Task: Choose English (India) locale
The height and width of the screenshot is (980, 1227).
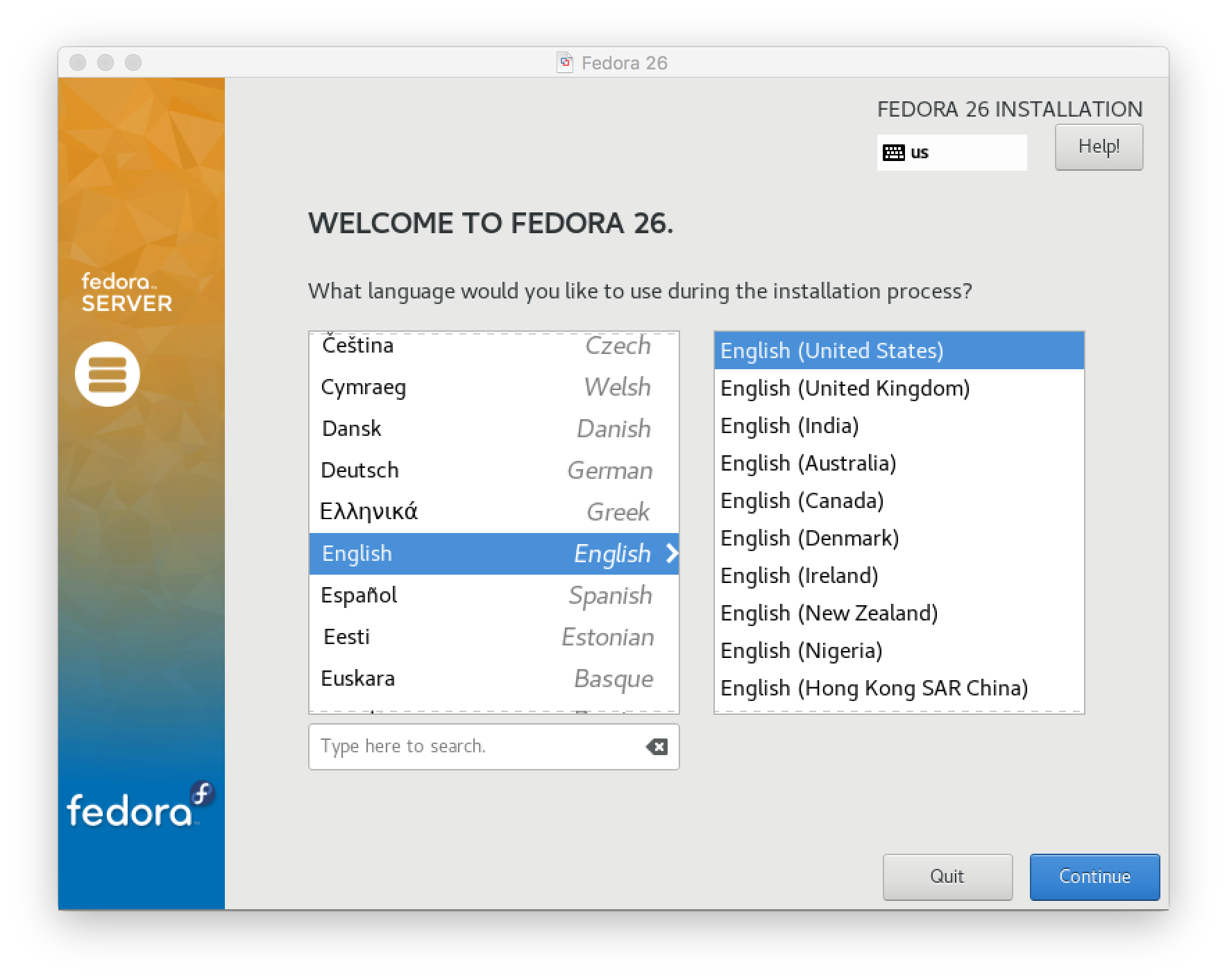Action: point(899,425)
